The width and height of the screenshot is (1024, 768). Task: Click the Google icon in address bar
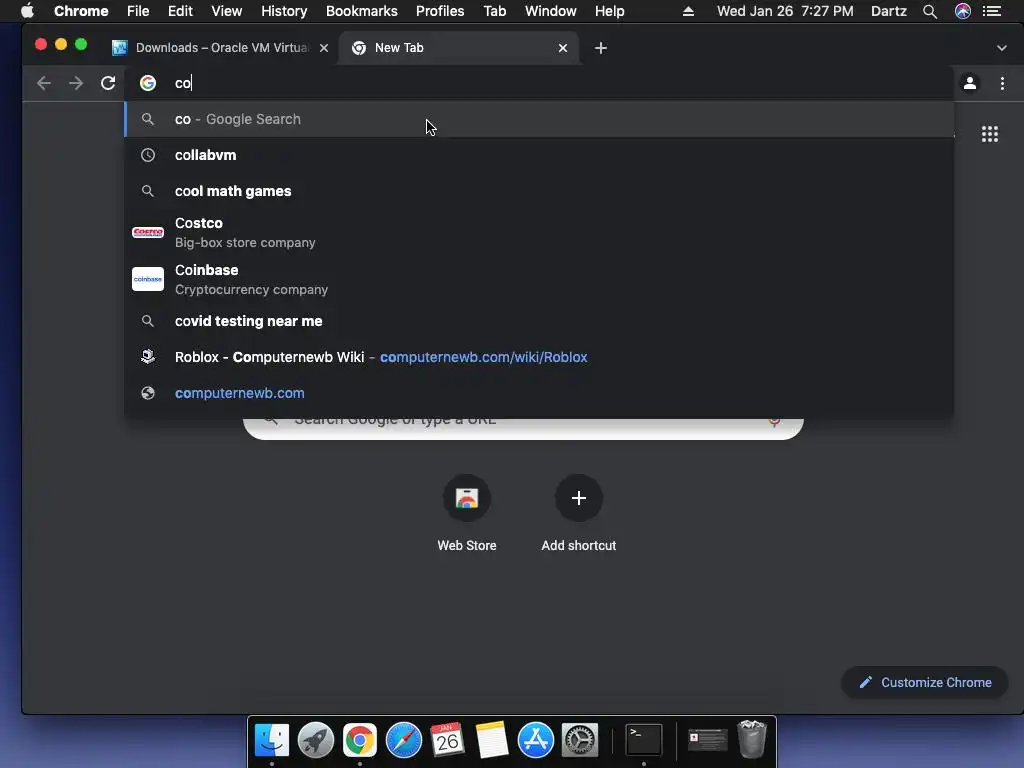pos(148,83)
